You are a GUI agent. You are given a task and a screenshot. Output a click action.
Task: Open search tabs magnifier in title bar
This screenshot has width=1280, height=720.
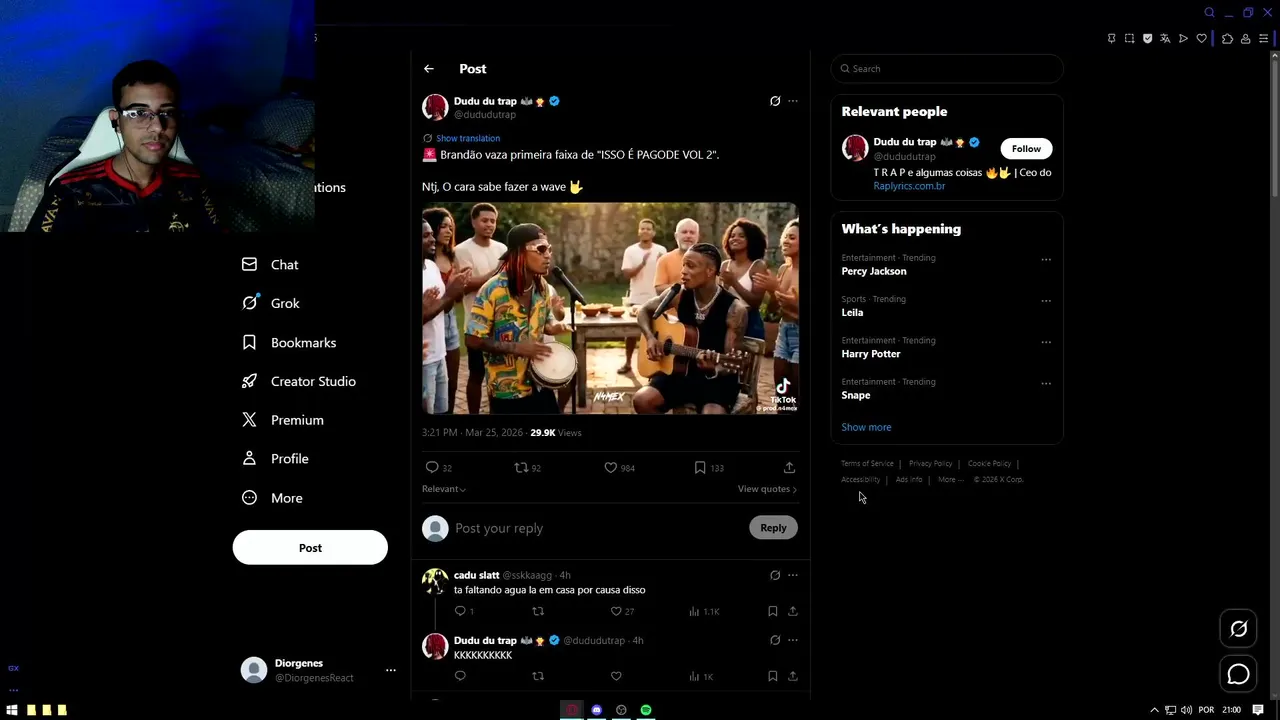[x=1209, y=12]
